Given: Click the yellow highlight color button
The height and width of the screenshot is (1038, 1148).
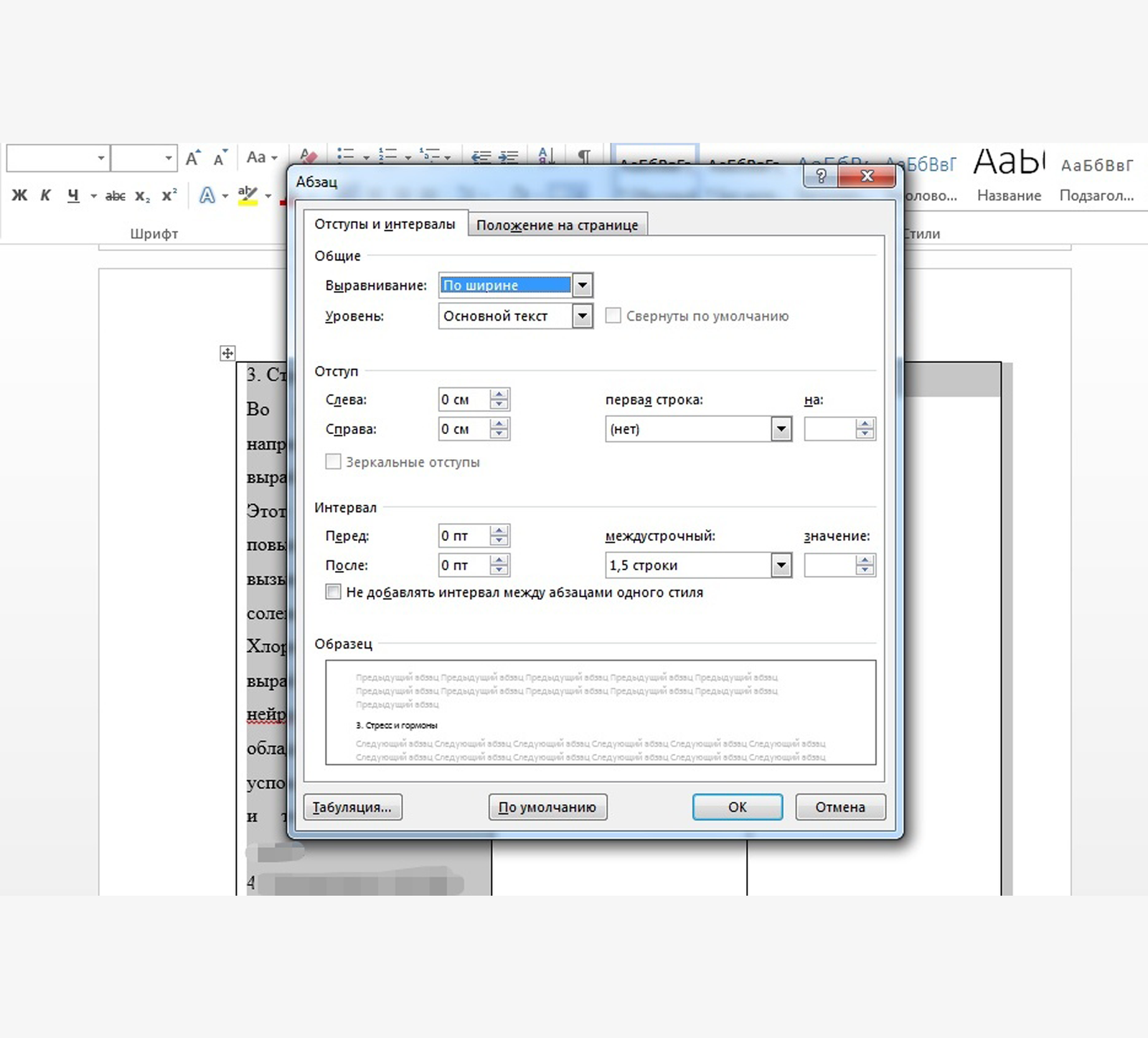Looking at the screenshot, I should [248, 195].
